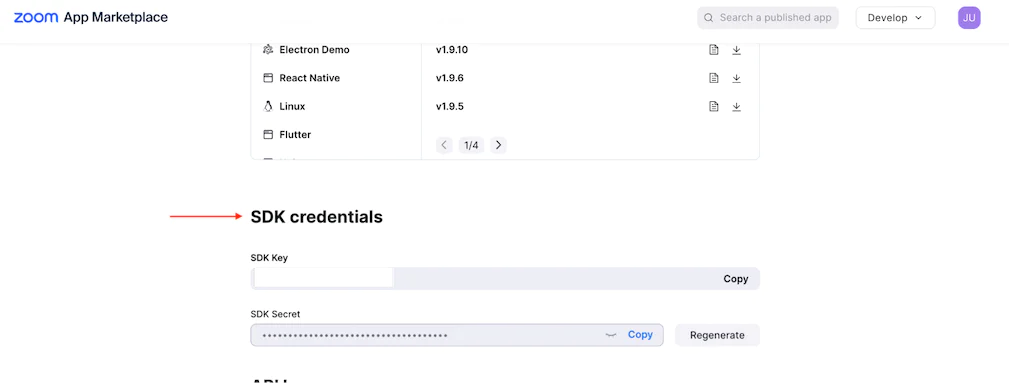Regenerate the SDK Secret
This screenshot has width=1009, height=383.
[717, 335]
